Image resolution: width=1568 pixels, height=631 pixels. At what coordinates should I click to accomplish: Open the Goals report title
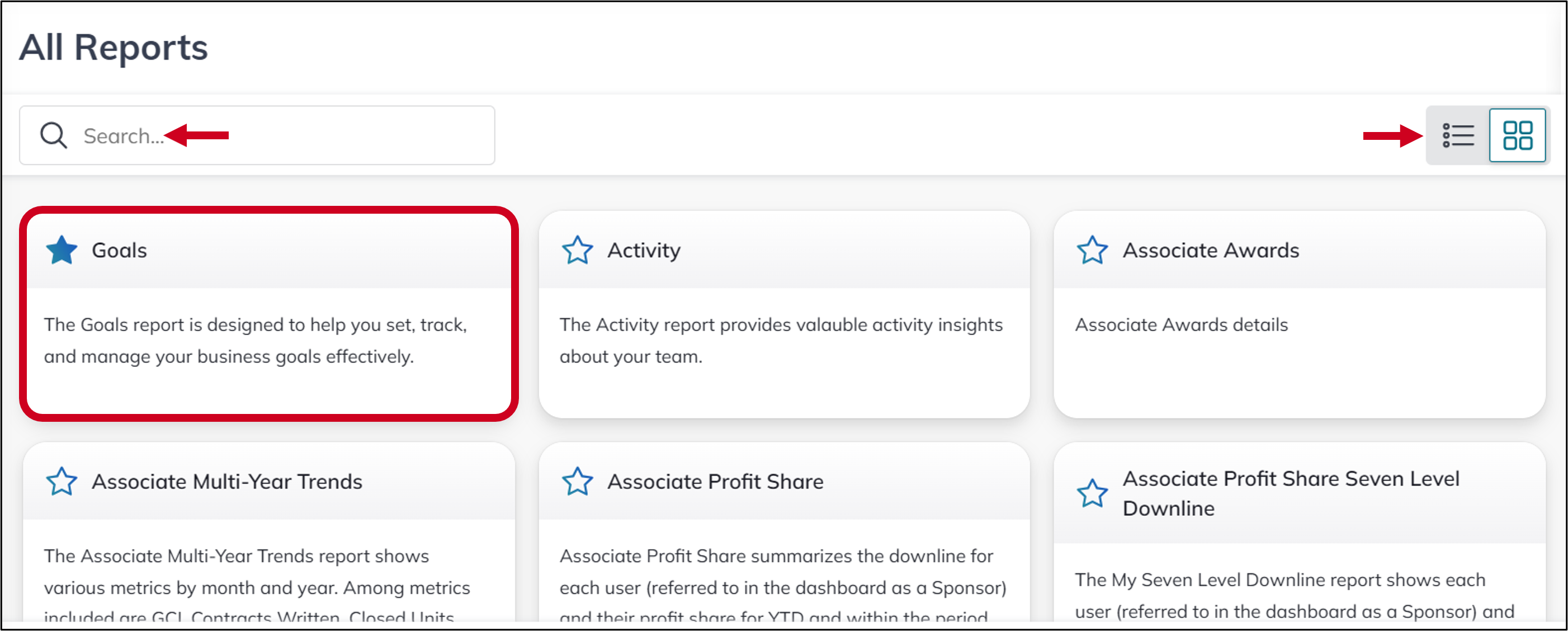[x=119, y=250]
